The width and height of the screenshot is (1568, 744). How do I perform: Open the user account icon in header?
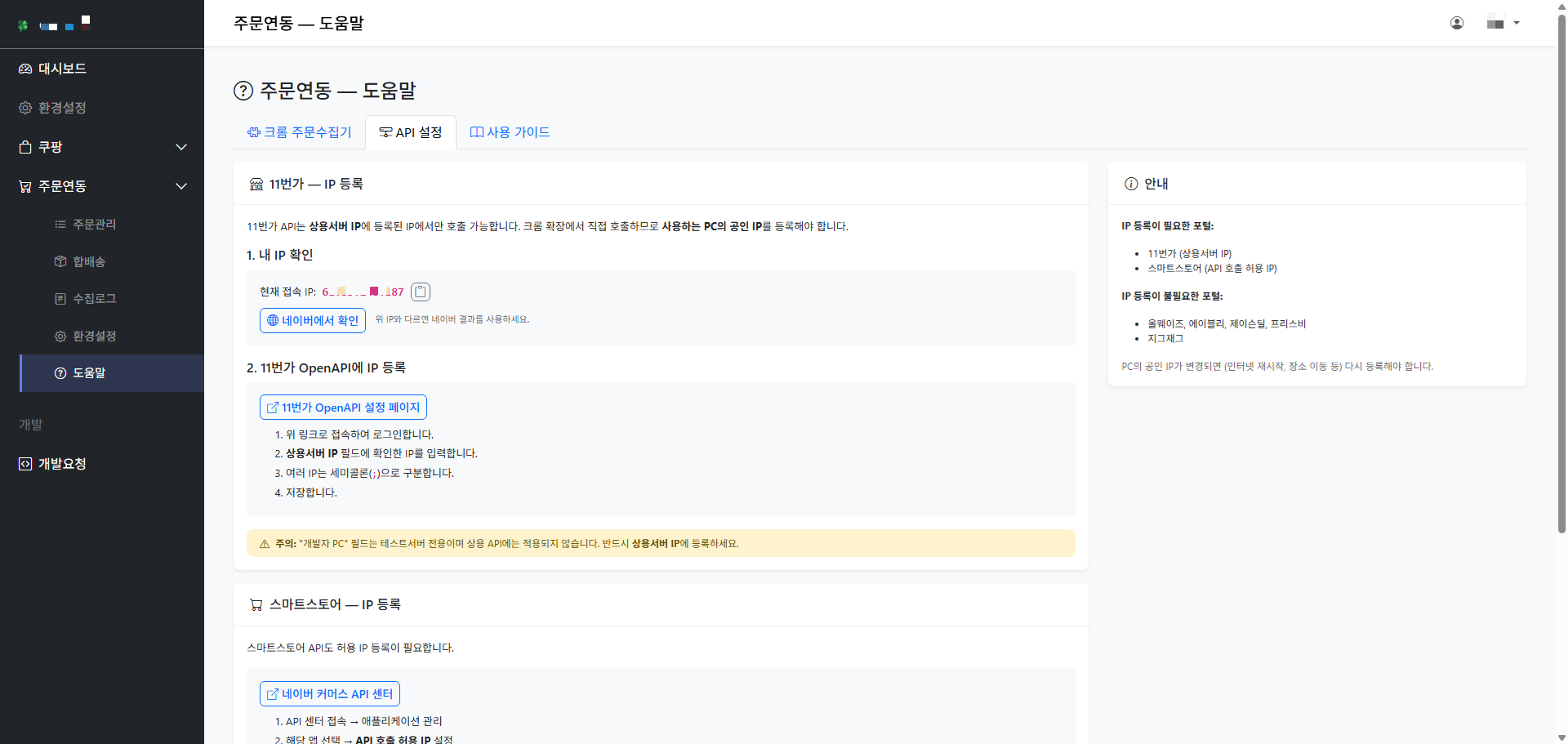pos(1457,23)
